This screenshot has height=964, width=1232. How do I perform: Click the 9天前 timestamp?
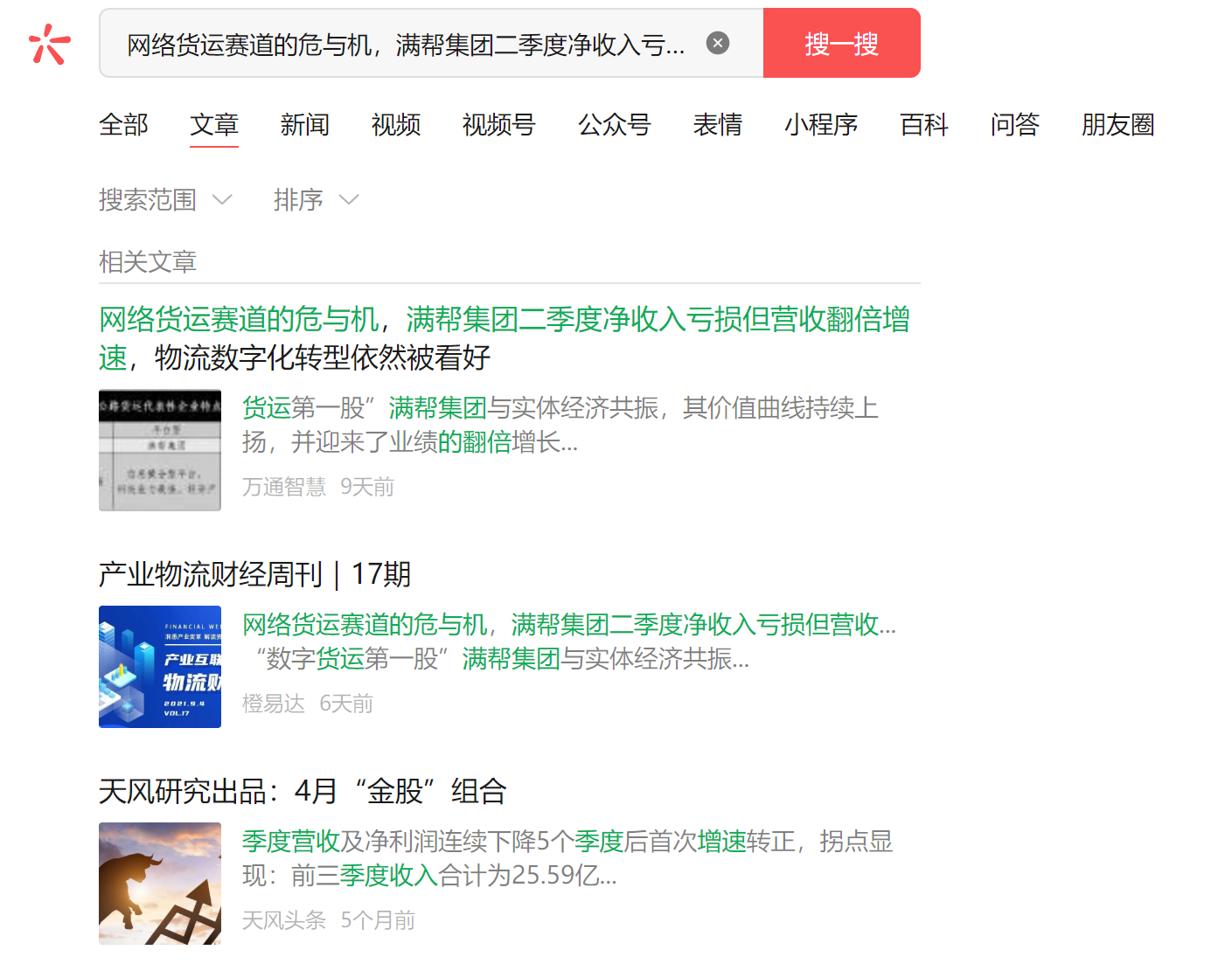[x=367, y=487]
